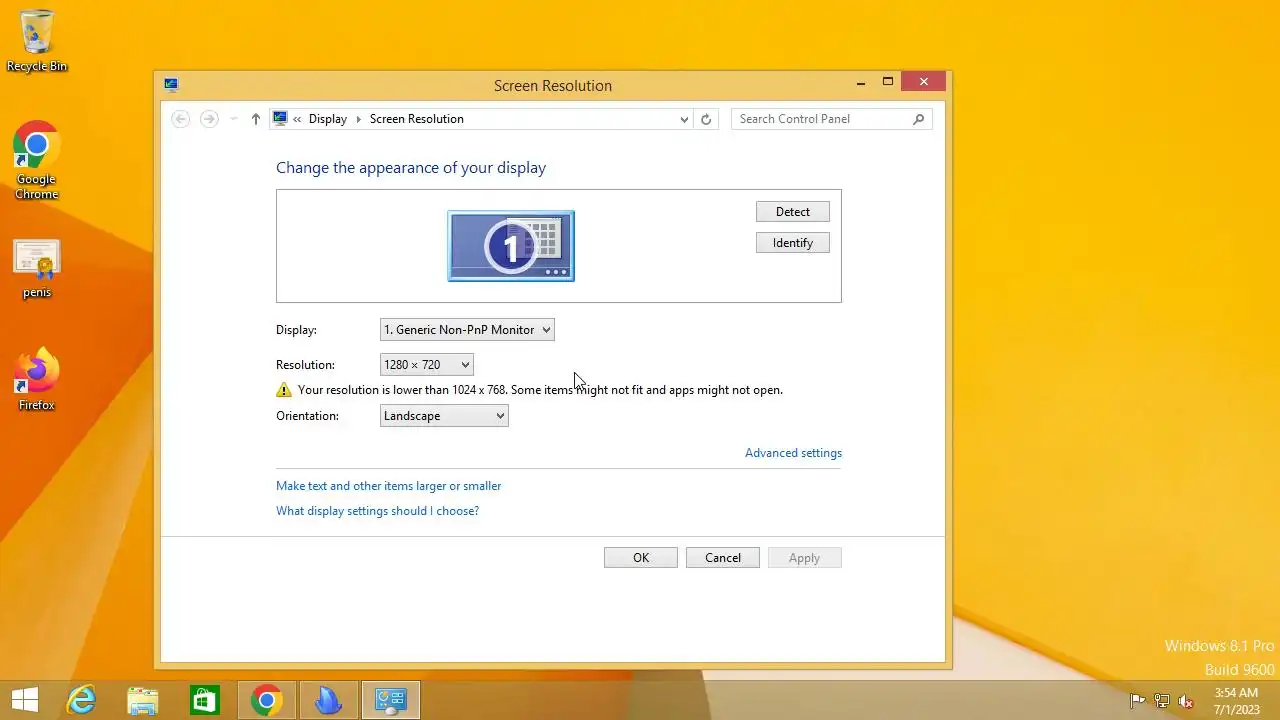Click the Screen Resolution breadcrumb
The height and width of the screenshot is (720, 1280).
coord(417,119)
